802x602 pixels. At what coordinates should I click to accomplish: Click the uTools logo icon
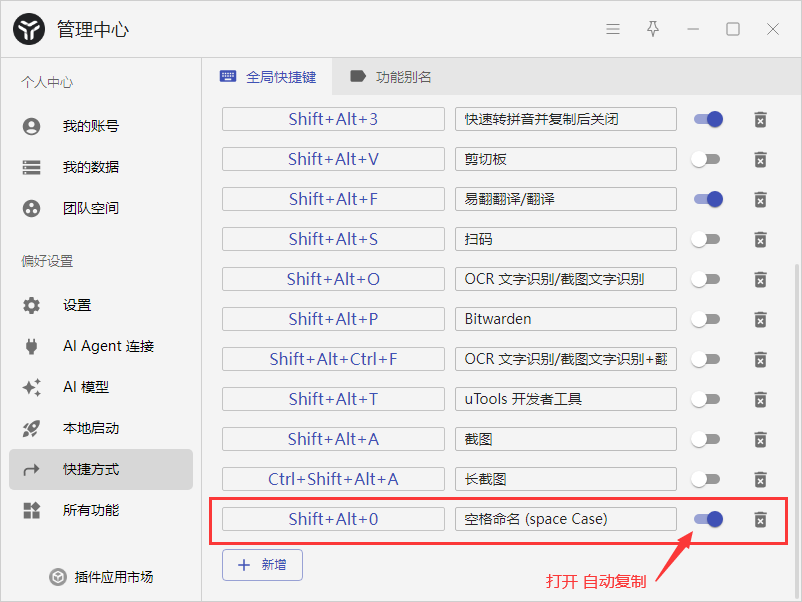pos(29,29)
